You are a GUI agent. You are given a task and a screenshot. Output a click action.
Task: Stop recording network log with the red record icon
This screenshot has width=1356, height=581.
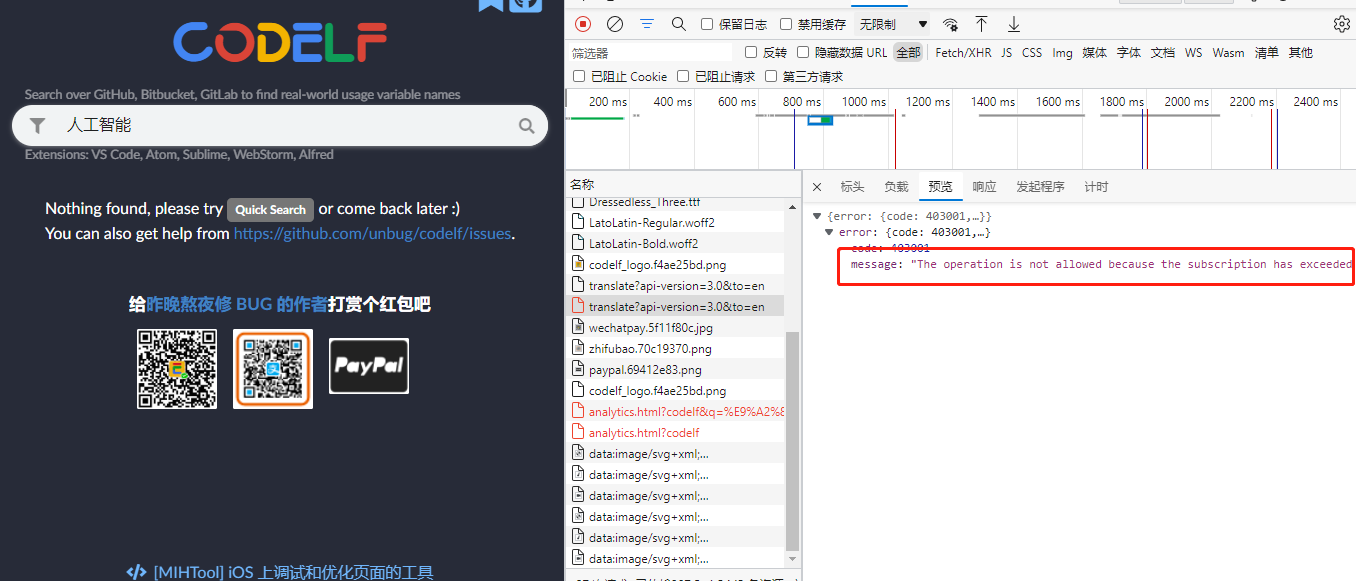coord(583,24)
